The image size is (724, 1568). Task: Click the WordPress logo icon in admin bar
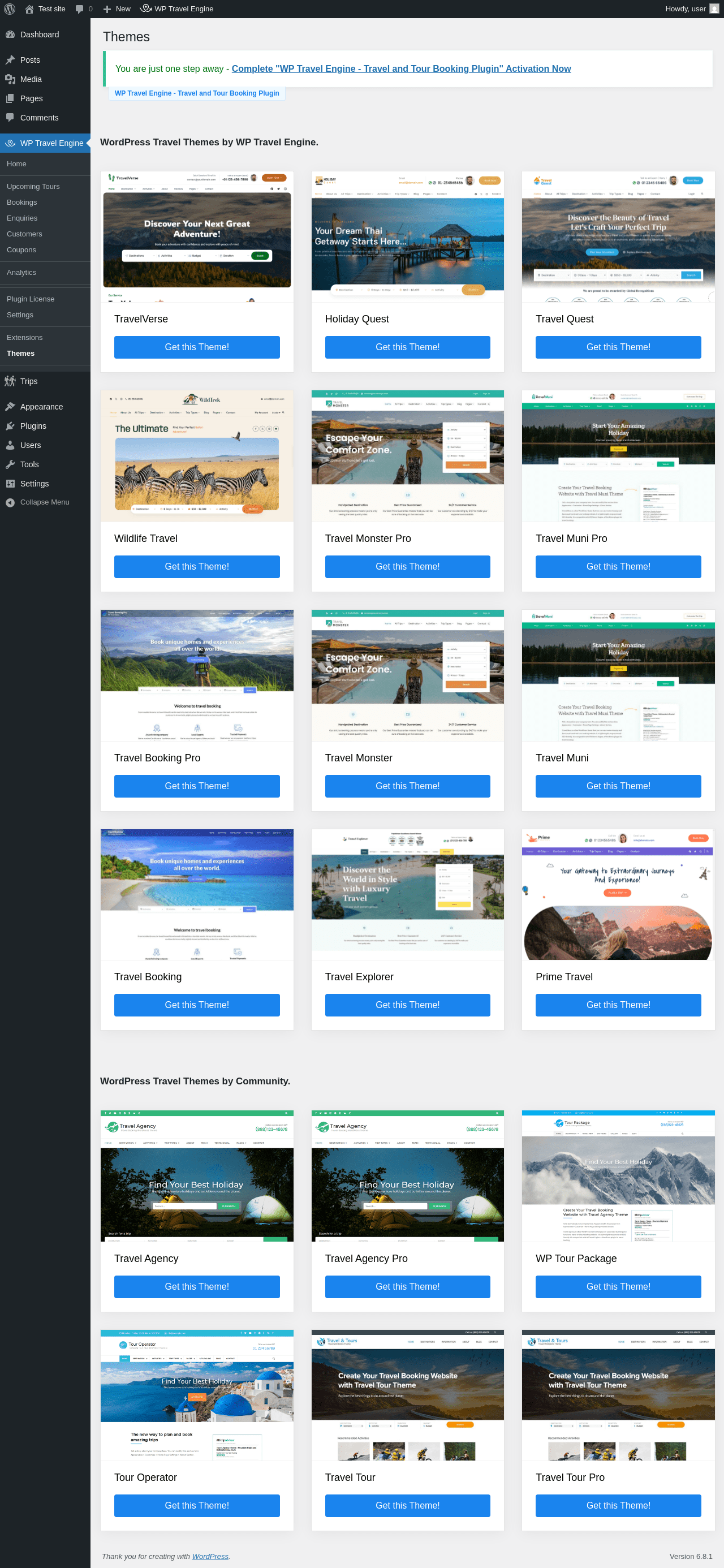click(x=10, y=8)
